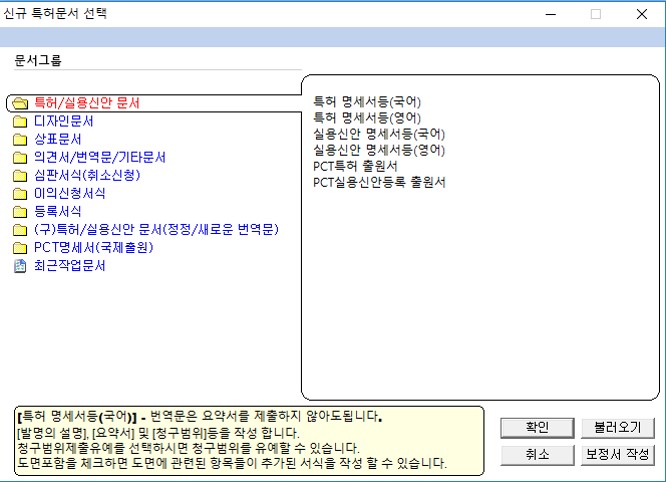
Task: Click the folder icon next to 심판서식(취소신청)
Action: tap(20, 175)
